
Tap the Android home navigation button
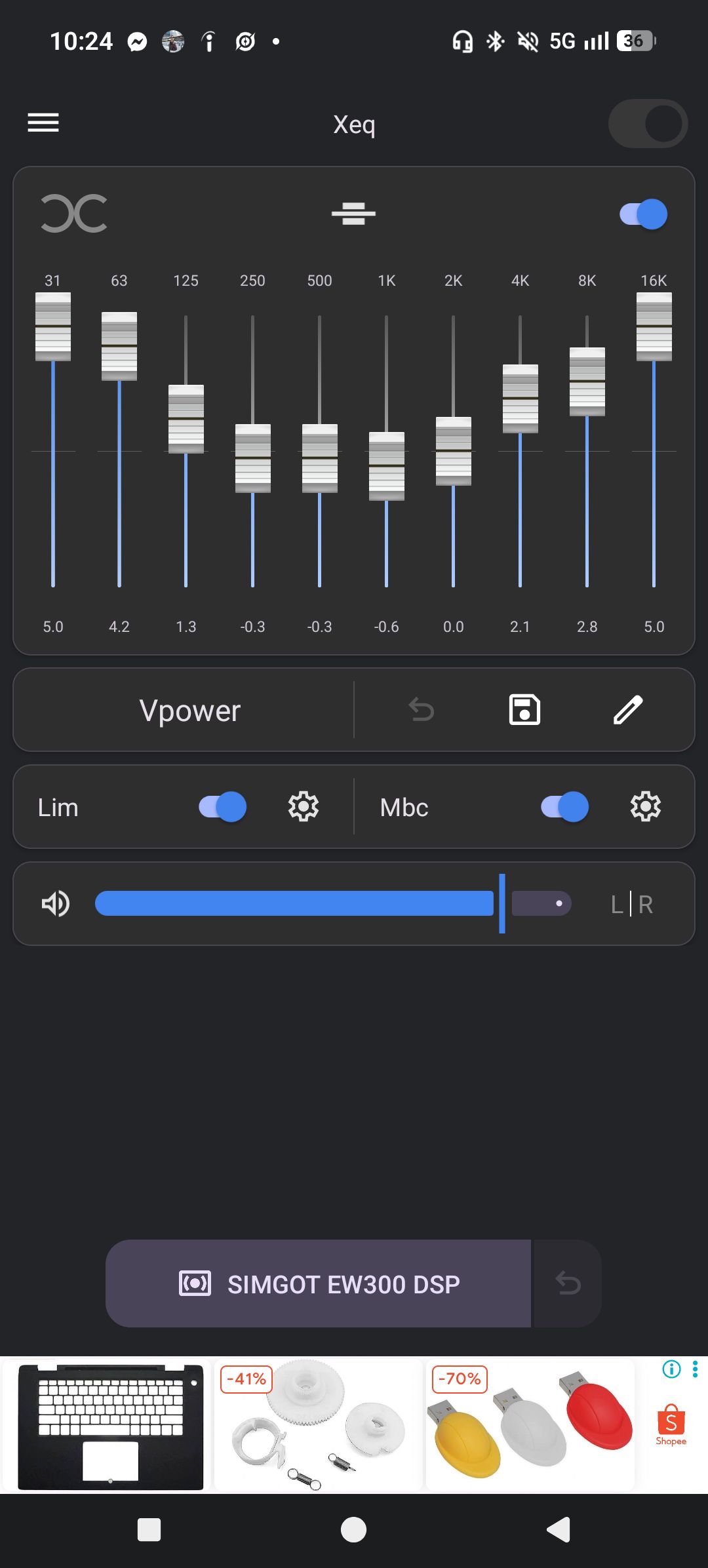click(x=354, y=1530)
